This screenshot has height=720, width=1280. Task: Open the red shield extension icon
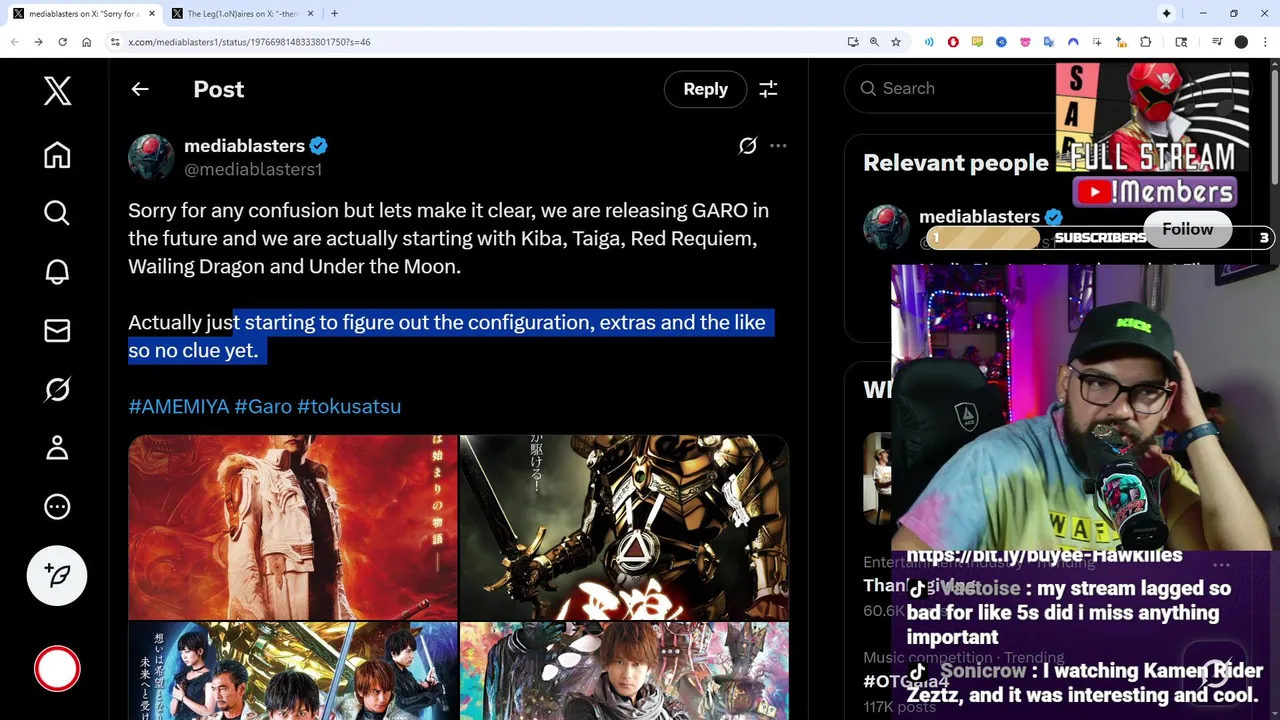pos(953,42)
